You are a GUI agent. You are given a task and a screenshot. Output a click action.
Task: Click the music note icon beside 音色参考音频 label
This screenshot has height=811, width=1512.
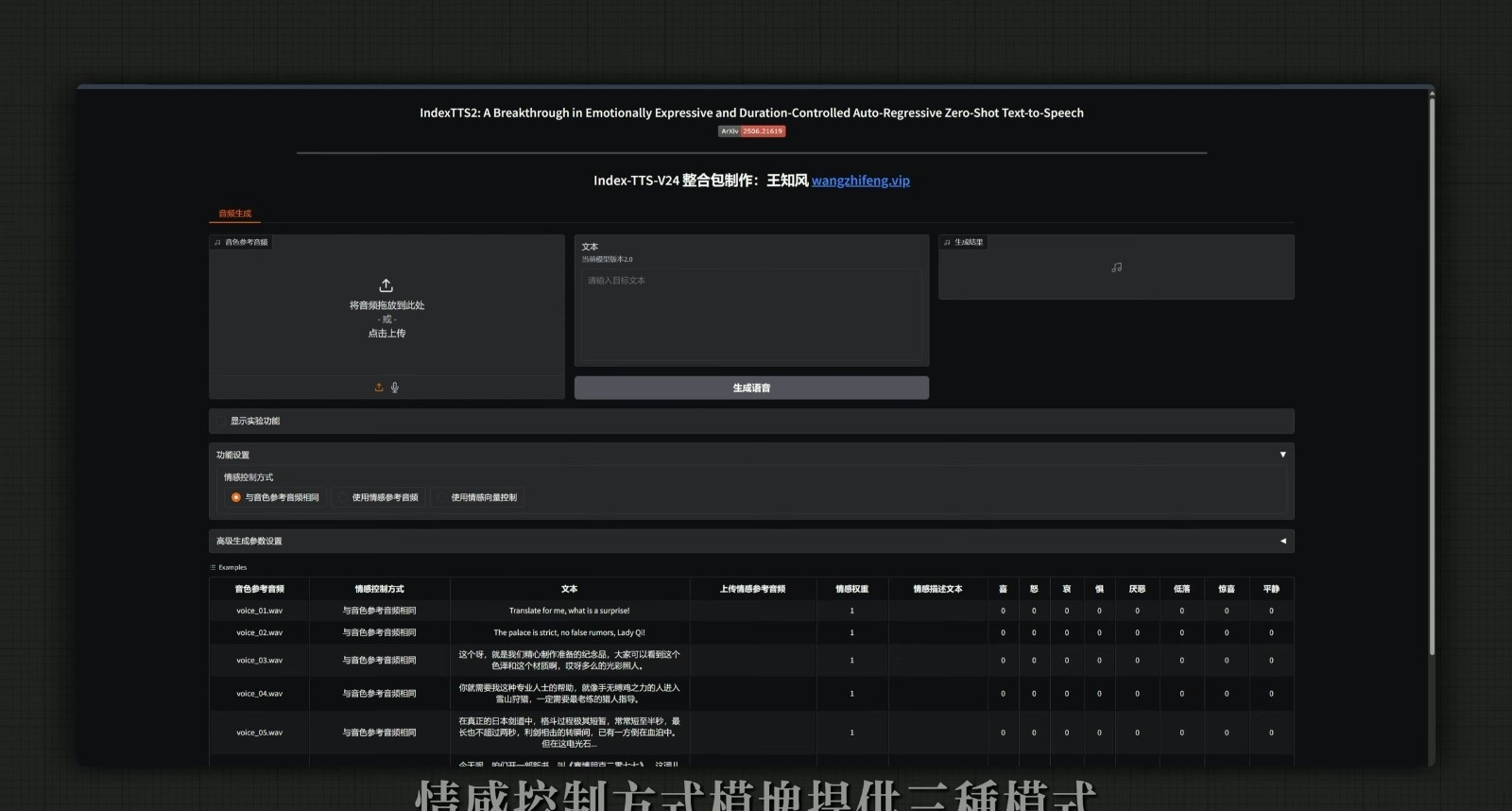tap(217, 243)
